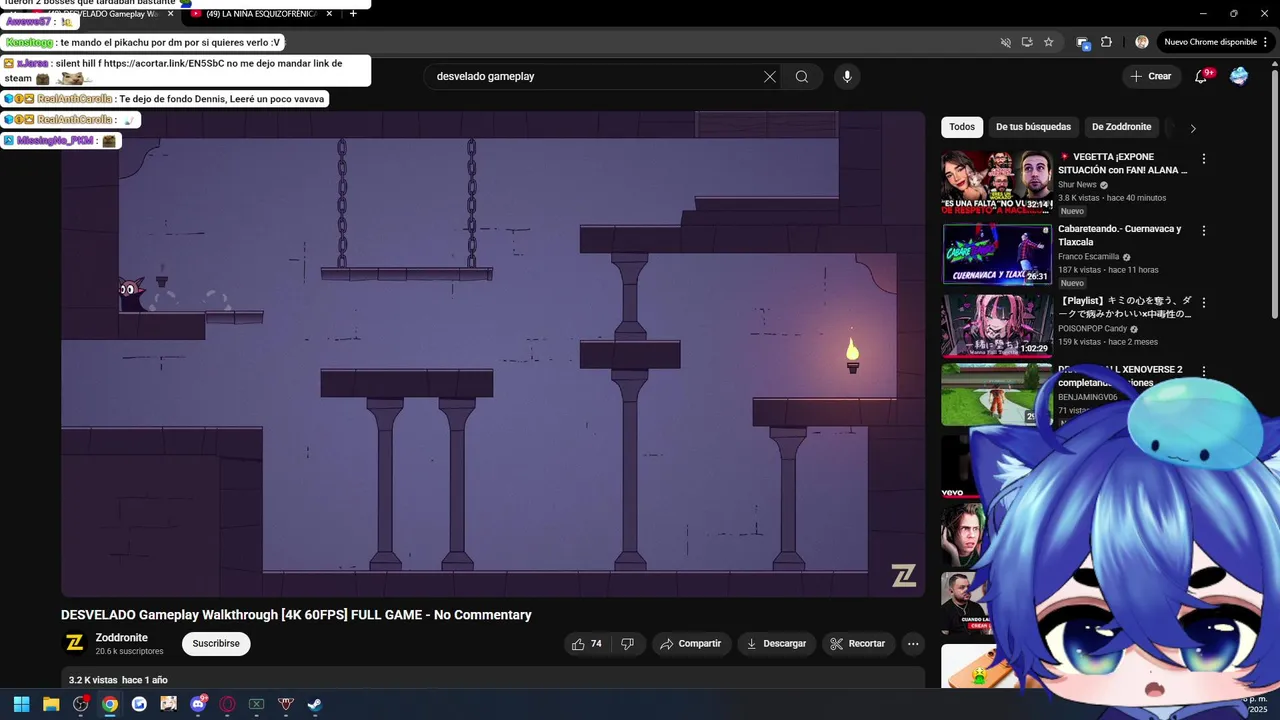This screenshot has height=720, width=1280.
Task: Select the Todos filter chip
Action: coord(962,127)
